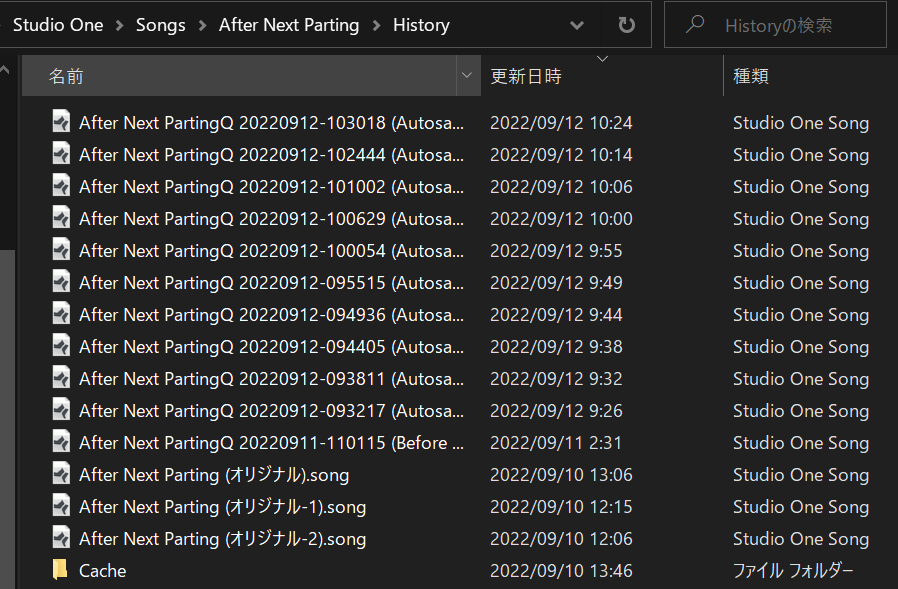The image size is (898, 589).
Task: Click the song file icon for Autosave 093217
Action: [x=61, y=411]
